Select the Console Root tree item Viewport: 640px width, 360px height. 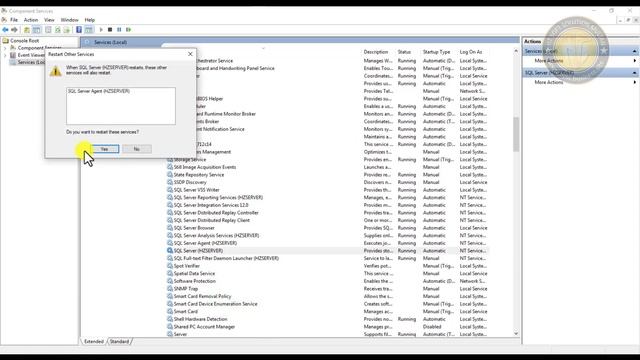pos(24,40)
